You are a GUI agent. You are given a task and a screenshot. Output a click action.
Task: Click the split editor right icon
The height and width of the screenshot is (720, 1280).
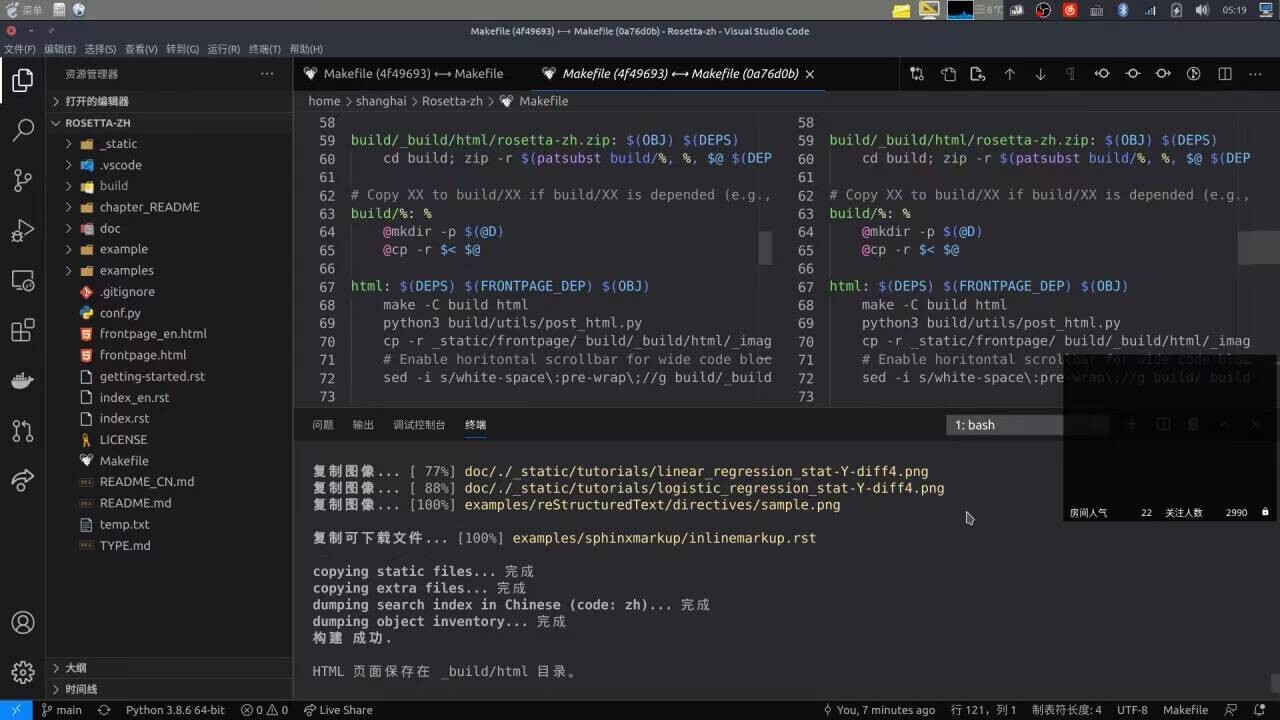1225,74
